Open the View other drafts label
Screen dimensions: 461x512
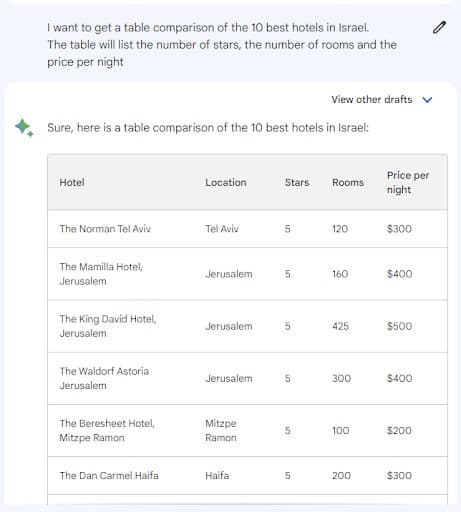click(372, 99)
